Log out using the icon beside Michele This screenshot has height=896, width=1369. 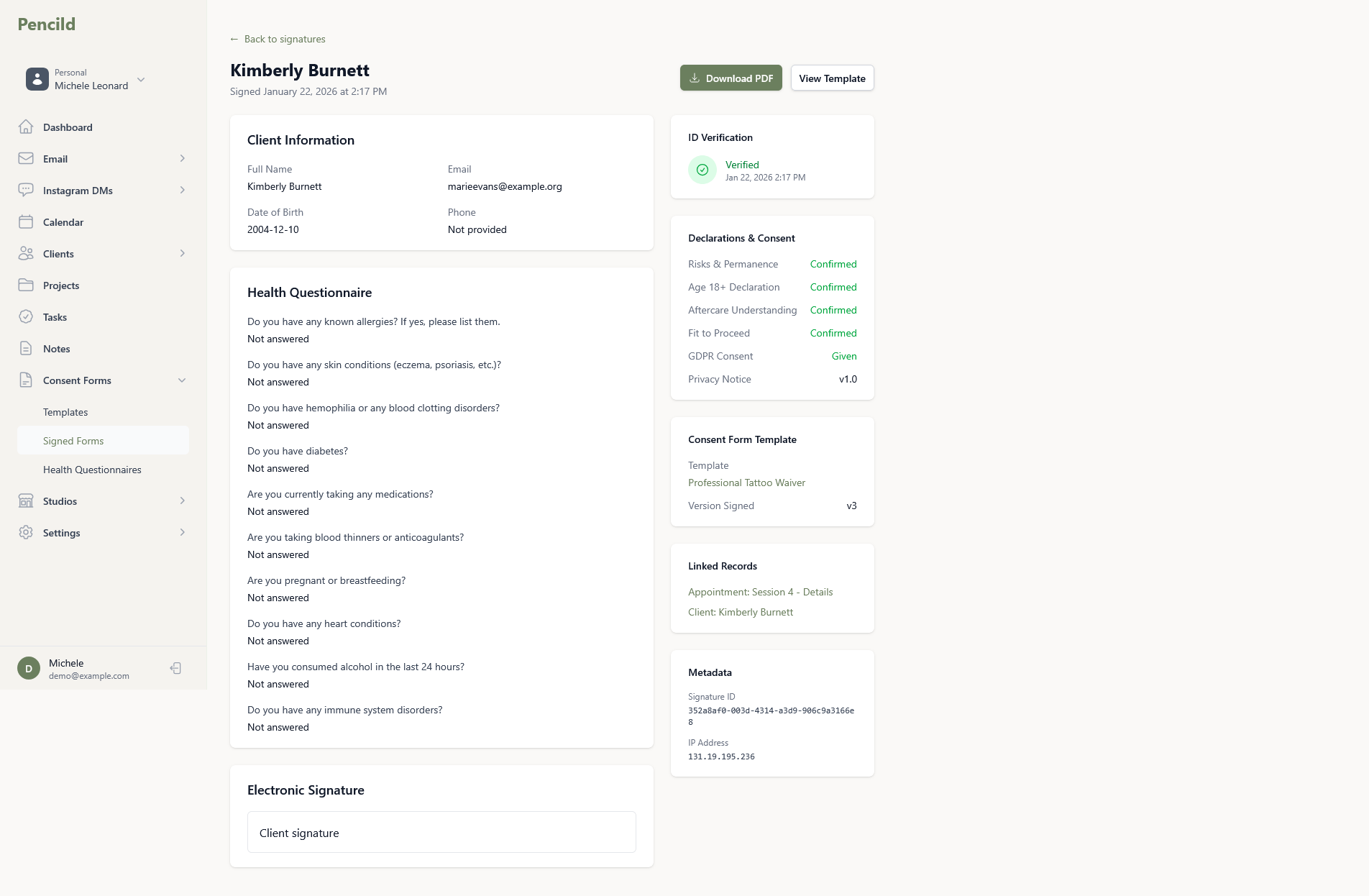click(175, 667)
